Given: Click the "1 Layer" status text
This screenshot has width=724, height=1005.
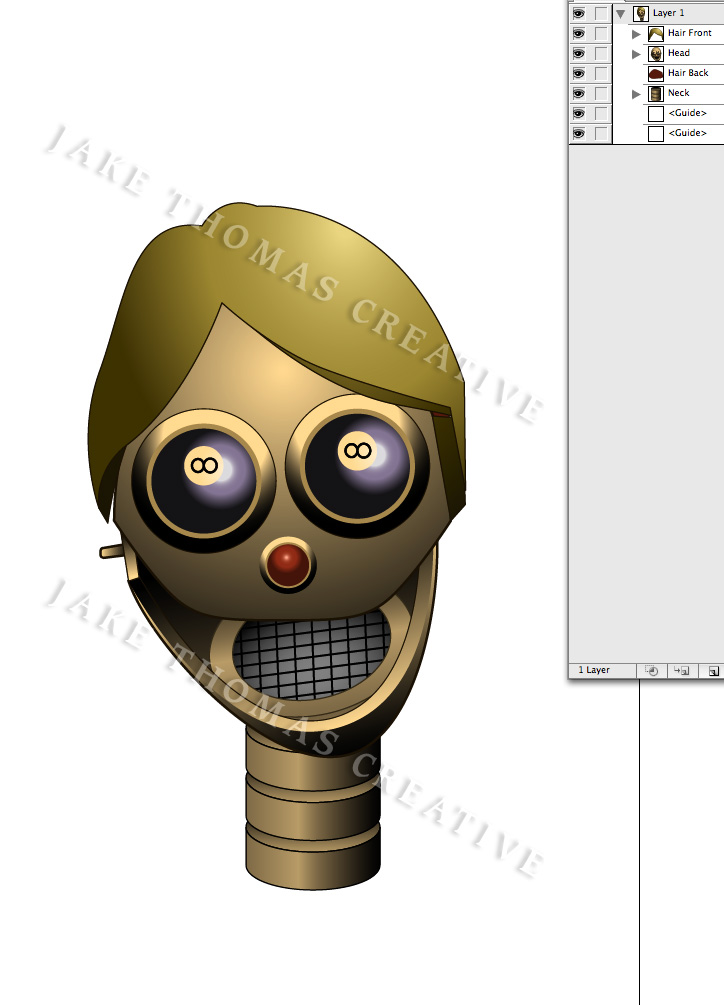Looking at the screenshot, I should click(594, 670).
